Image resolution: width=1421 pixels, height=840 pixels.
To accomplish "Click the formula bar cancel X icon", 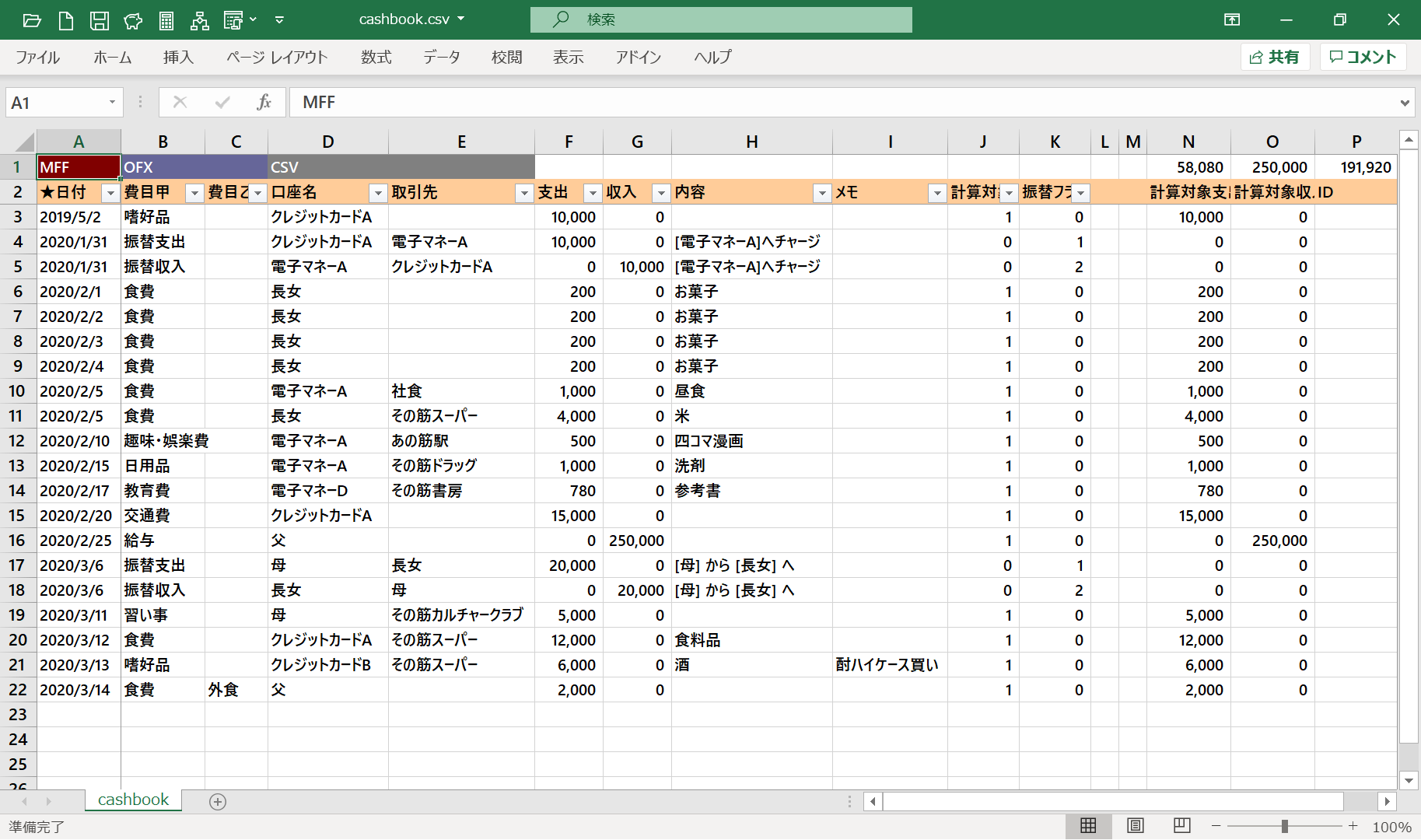I will 180,103.
